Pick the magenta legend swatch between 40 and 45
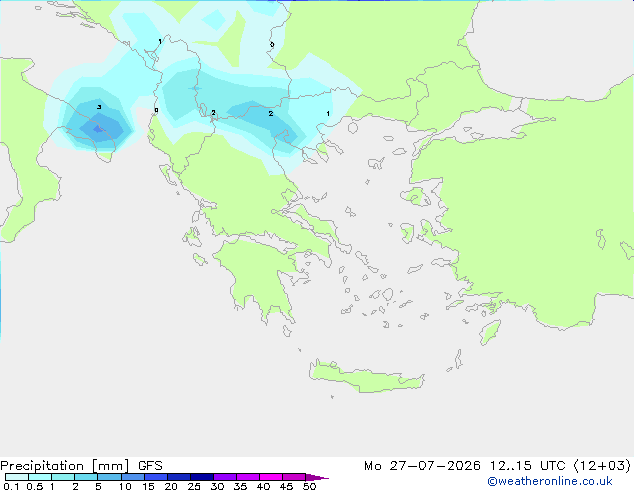Screen dimensions: 634x490 pos(271,477)
